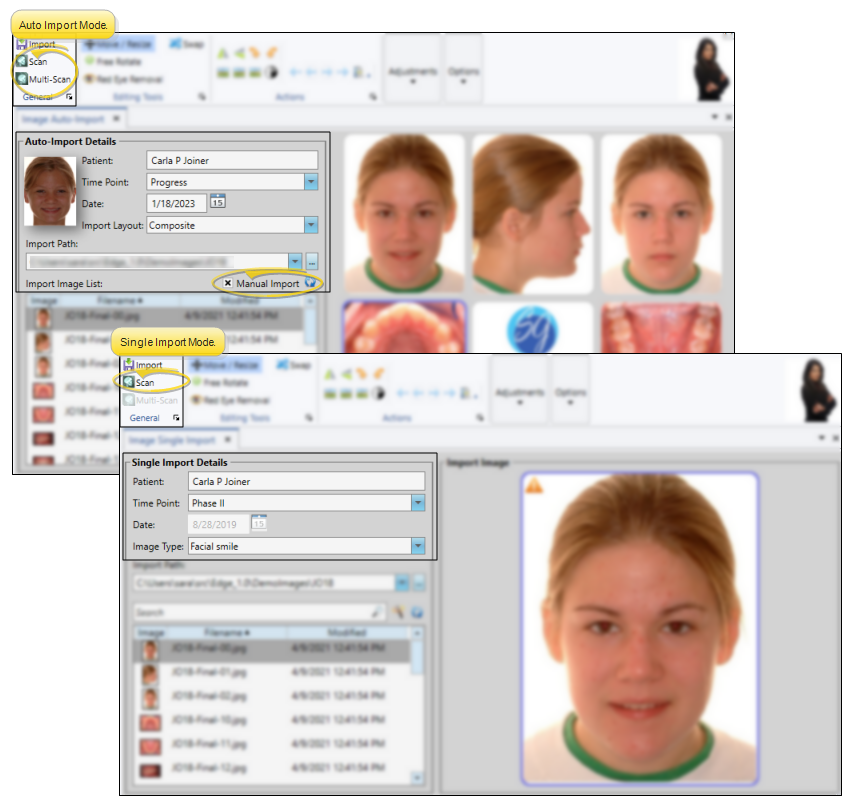Image resolution: width=853 pixels, height=807 pixels.
Task: Click Multi-Scan in the Auto Import ribbon
Action: (48, 79)
